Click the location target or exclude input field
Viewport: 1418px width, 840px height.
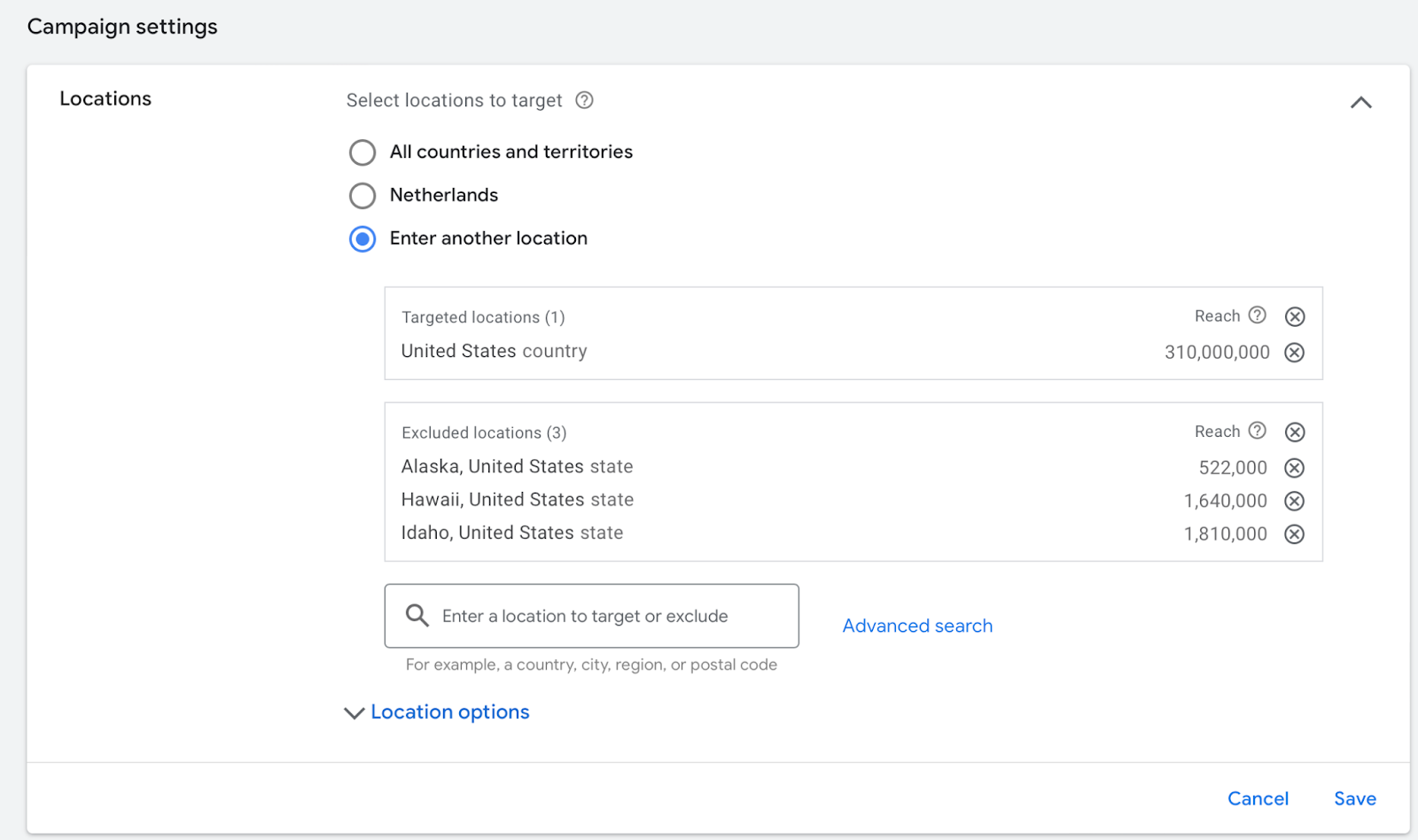click(603, 616)
